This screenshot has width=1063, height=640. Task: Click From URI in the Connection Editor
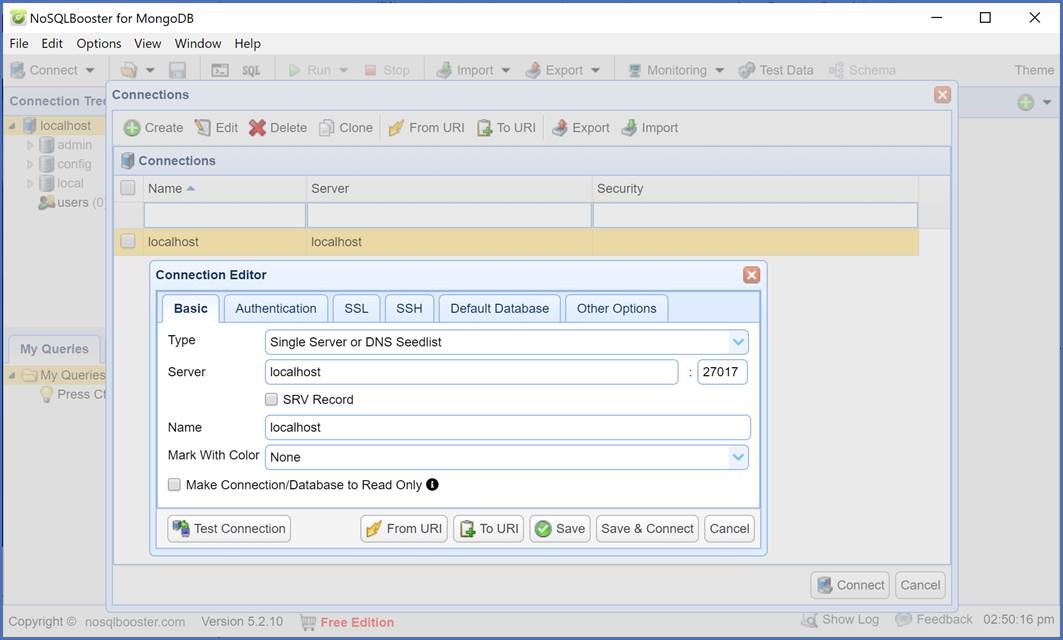tap(404, 529)
